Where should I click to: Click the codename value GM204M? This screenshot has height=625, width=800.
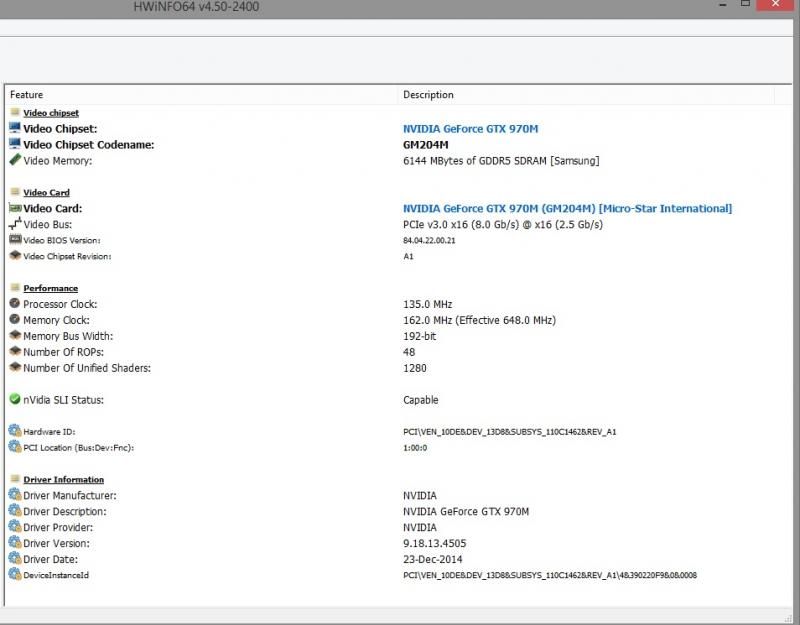coord(426,145)
